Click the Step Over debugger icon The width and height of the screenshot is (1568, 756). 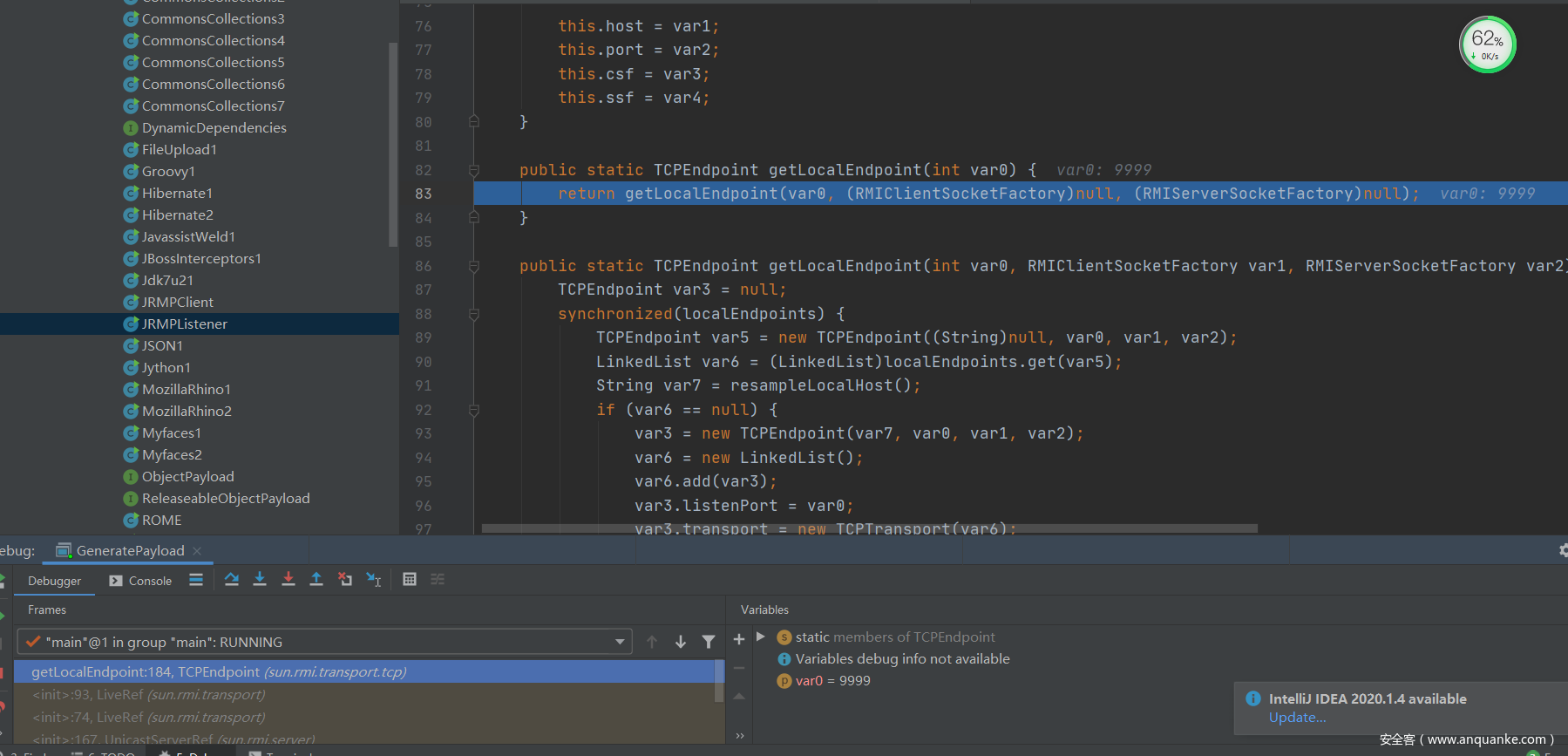[232, 580]
